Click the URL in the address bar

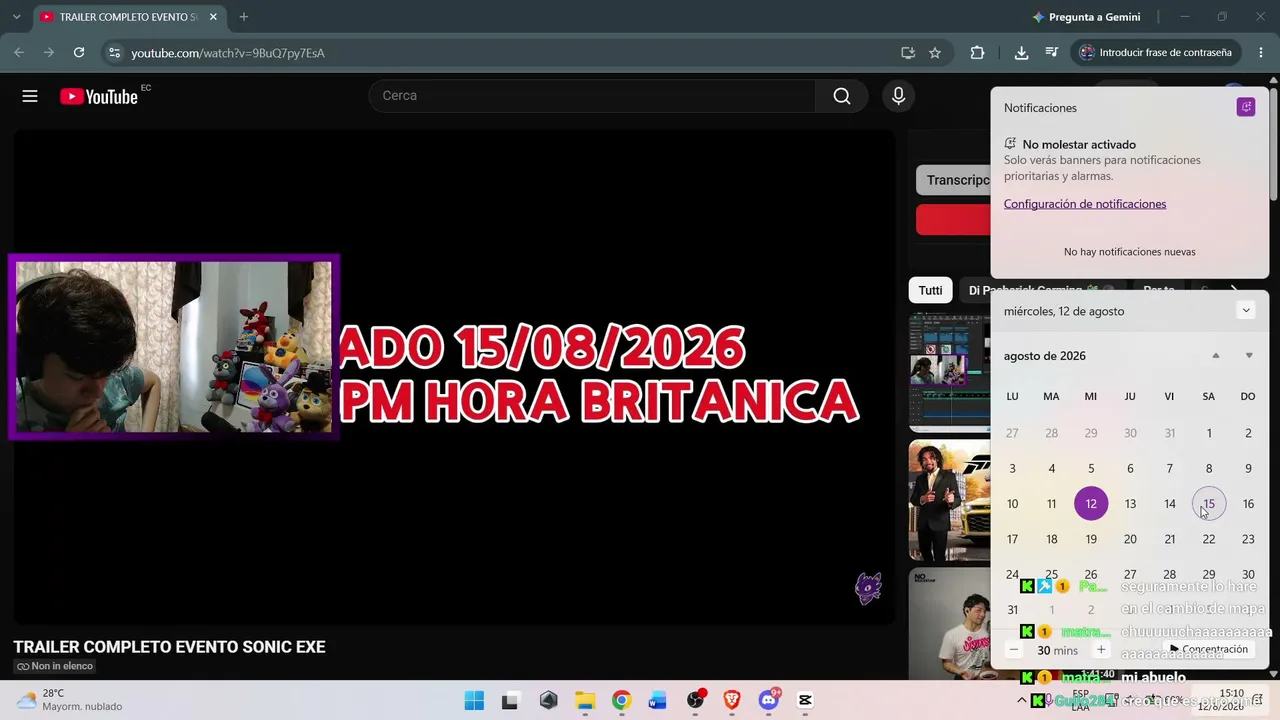click(228, 53)
